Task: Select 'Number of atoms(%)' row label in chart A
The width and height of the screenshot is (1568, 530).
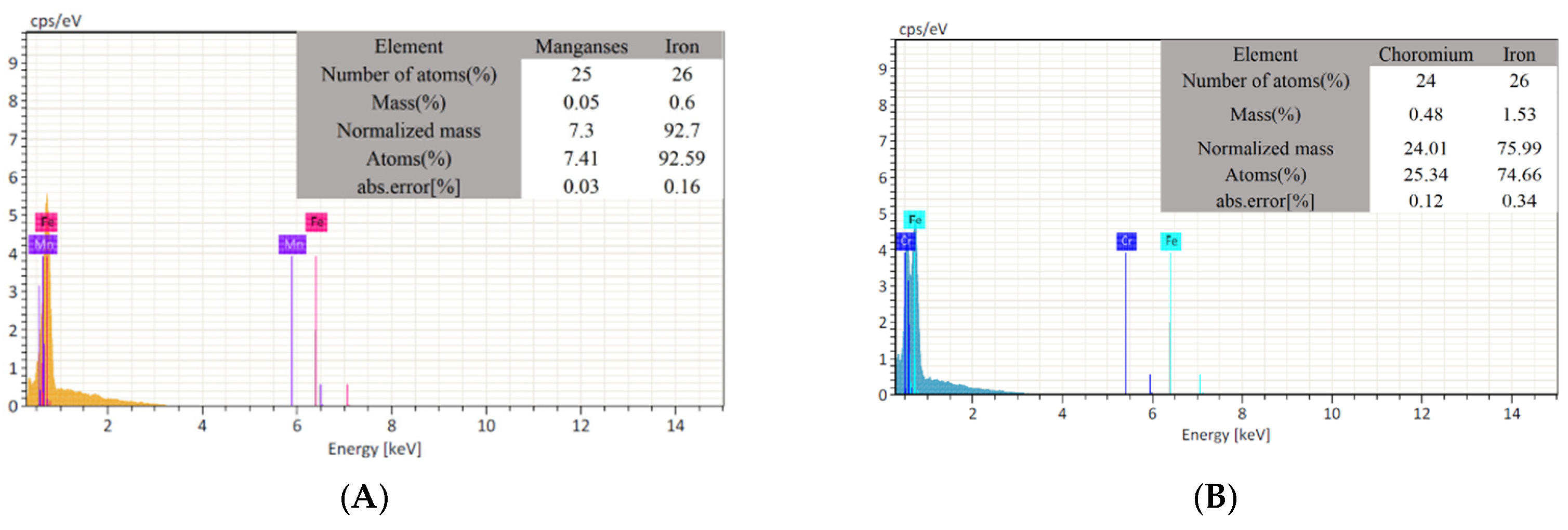Action: point(409,75)
